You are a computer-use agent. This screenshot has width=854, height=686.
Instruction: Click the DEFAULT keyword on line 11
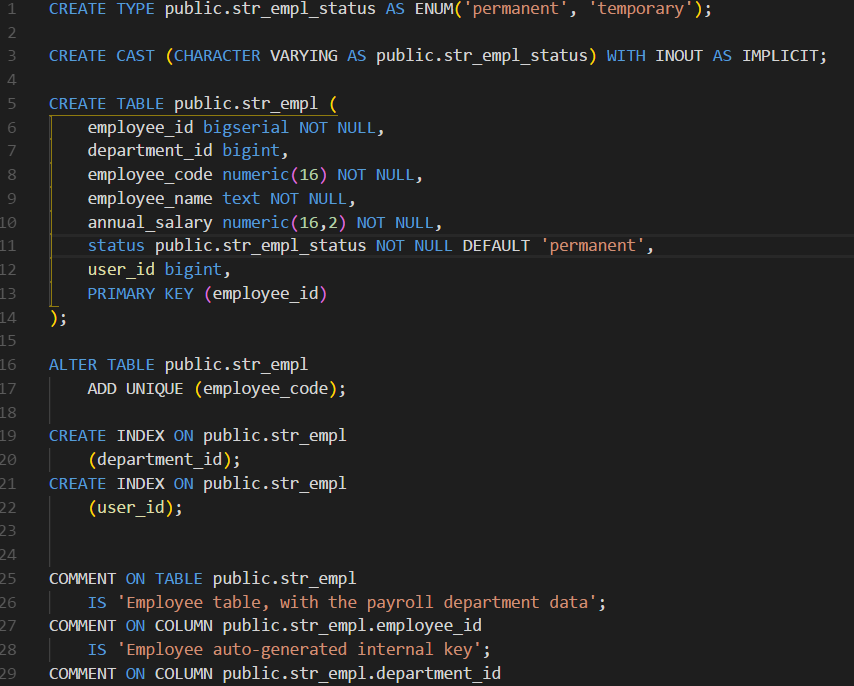tap(496, 246)
